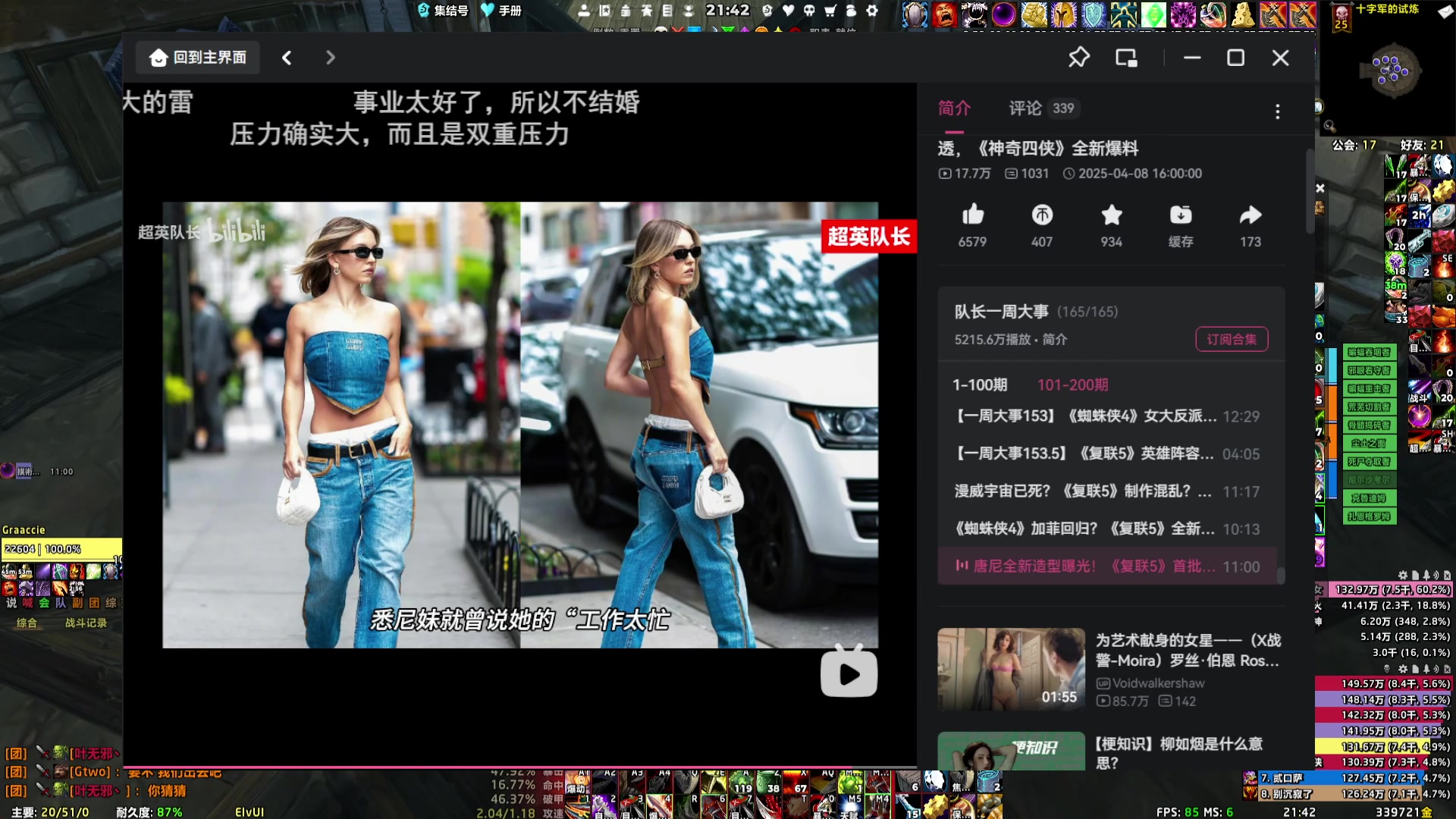Screen dimensions: 1456x819
Task: Click the 简介 link in 队长一周大事 collection
Action: (1055, 340)
